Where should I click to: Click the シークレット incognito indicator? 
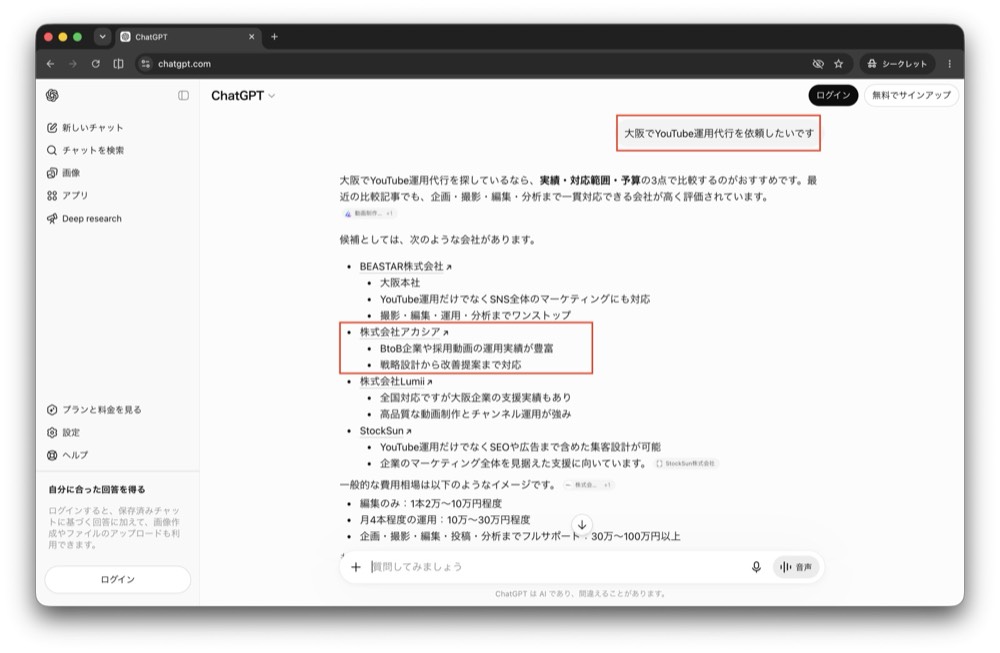[x=897, y=64]
